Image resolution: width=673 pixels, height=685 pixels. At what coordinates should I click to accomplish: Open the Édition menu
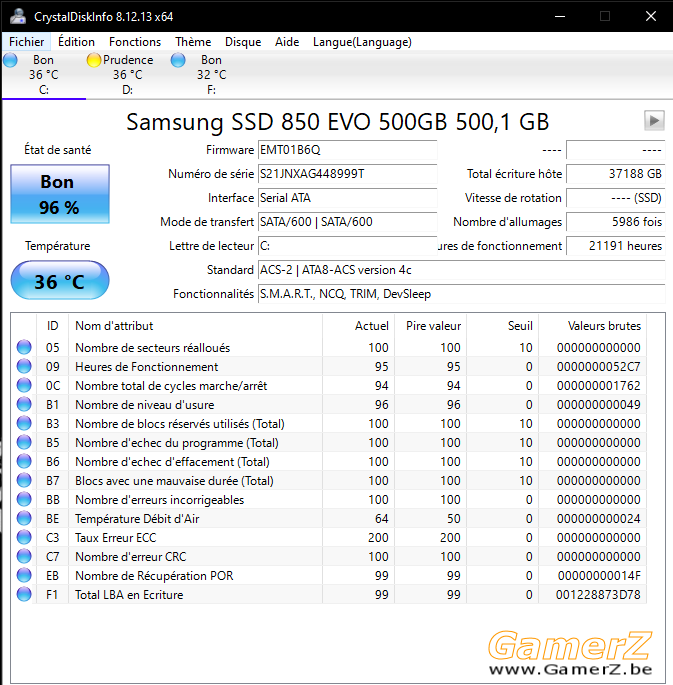(76, 42)
